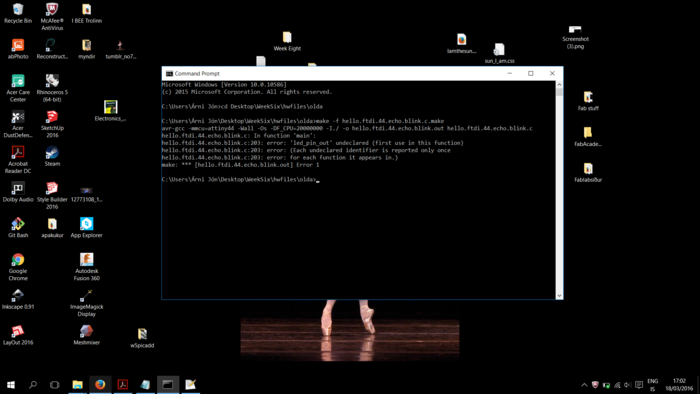
Task: Launch Acer Care Center
Action: 18,88
